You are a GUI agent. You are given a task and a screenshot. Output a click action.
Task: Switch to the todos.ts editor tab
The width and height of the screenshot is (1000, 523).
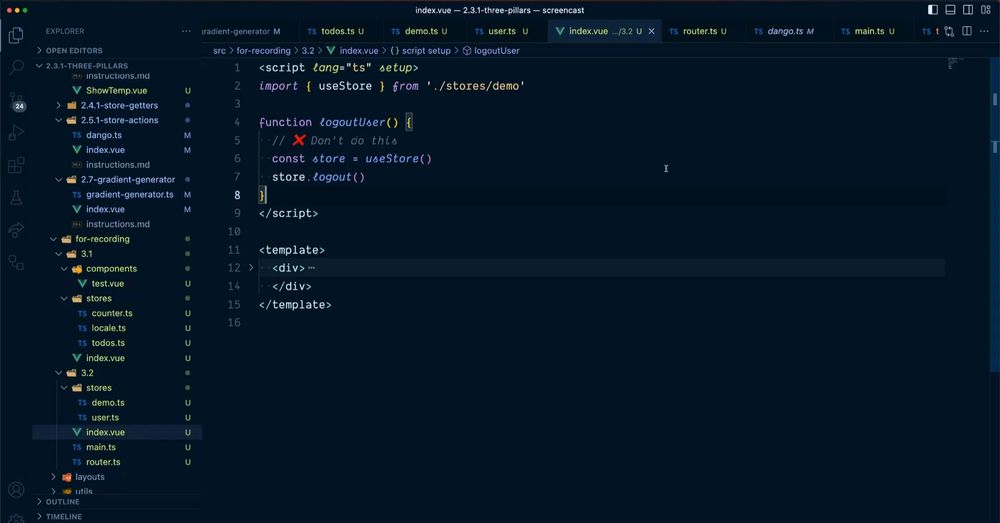(x=336, y=31)
